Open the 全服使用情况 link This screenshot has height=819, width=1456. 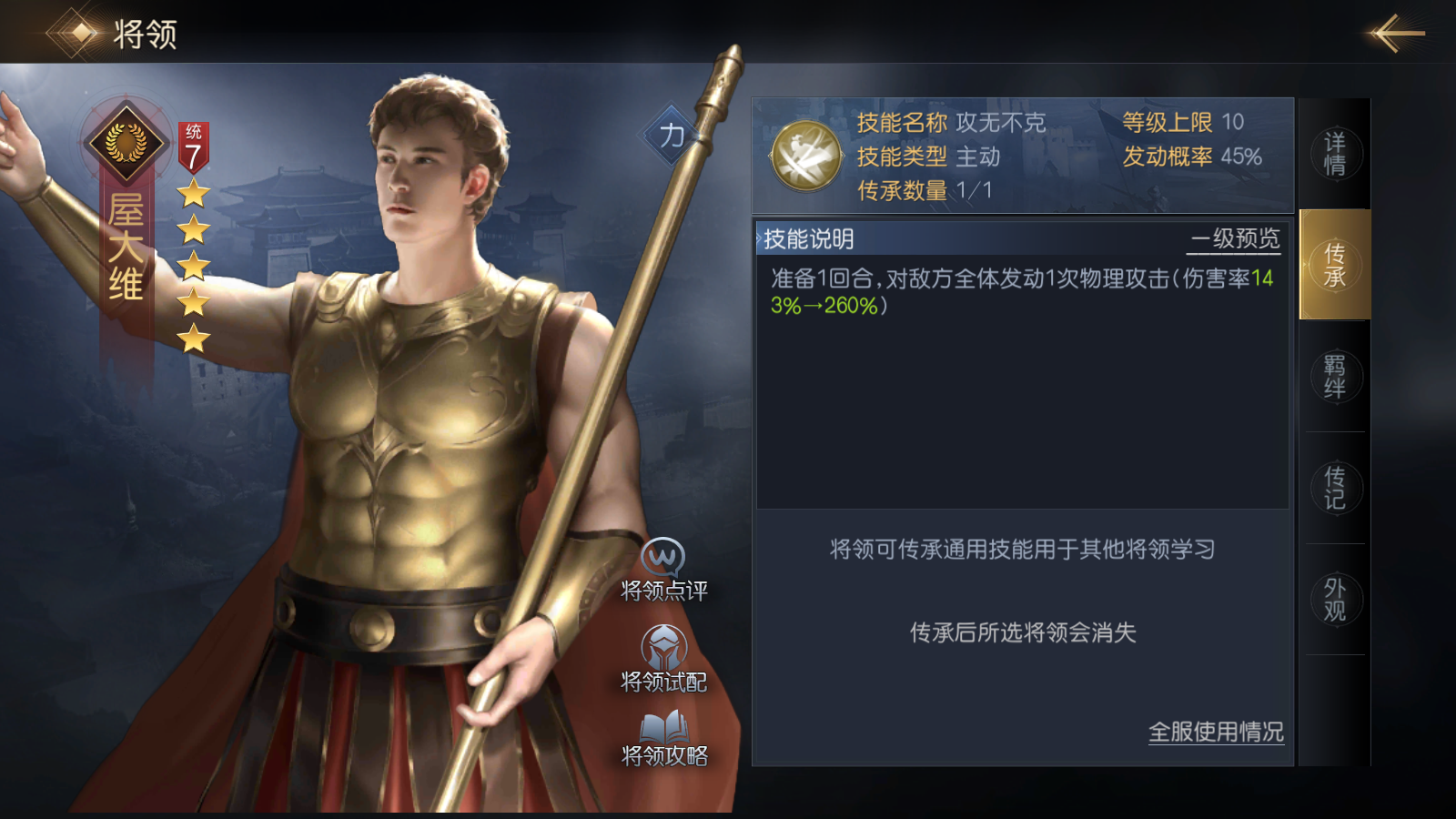coord(1216,732)
